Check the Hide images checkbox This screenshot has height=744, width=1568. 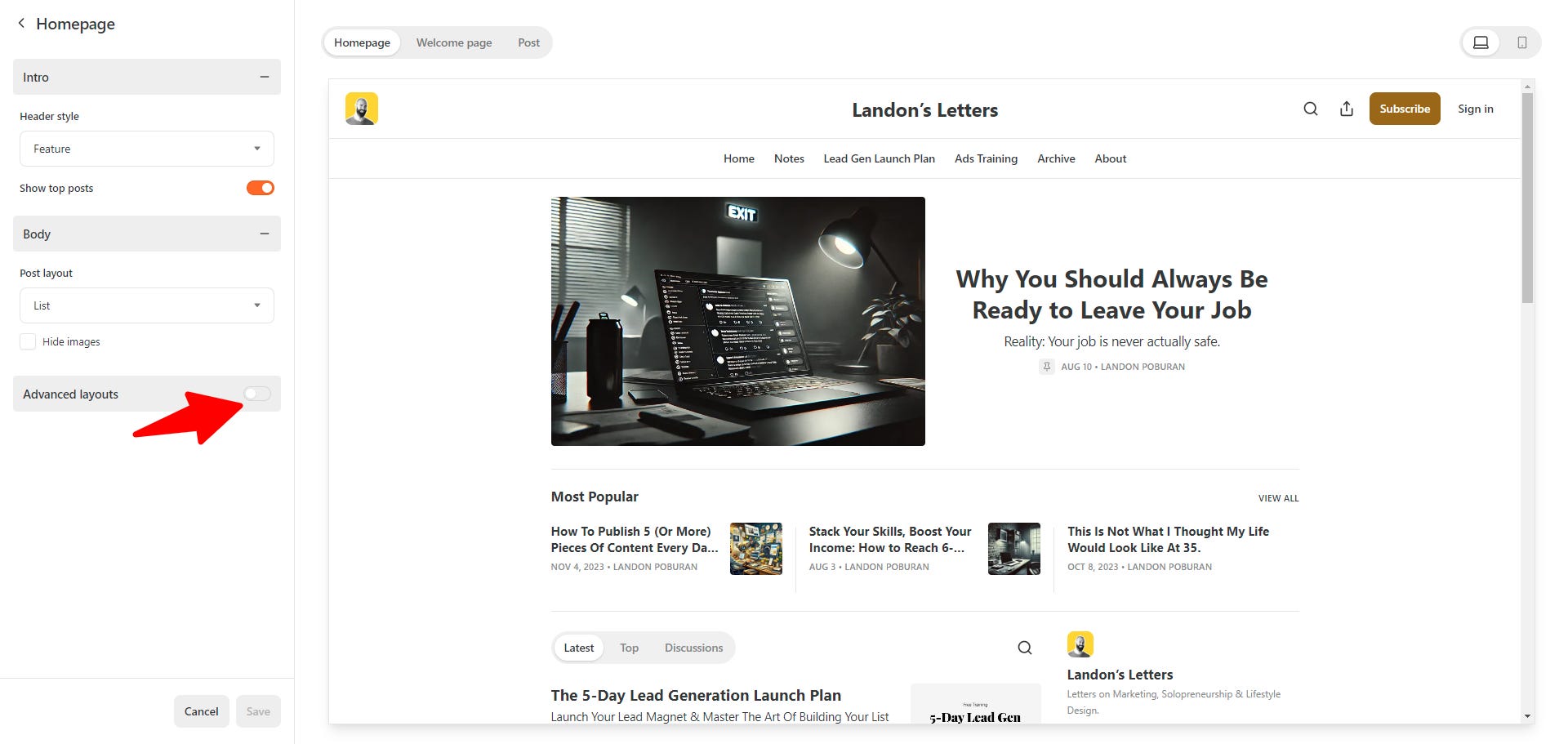(x=28, y=341)
